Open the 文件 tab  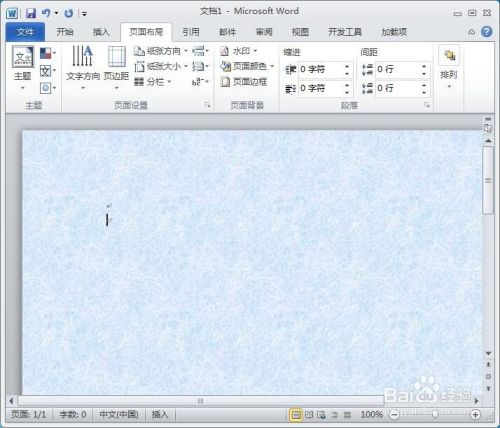(x=25, y=32)
